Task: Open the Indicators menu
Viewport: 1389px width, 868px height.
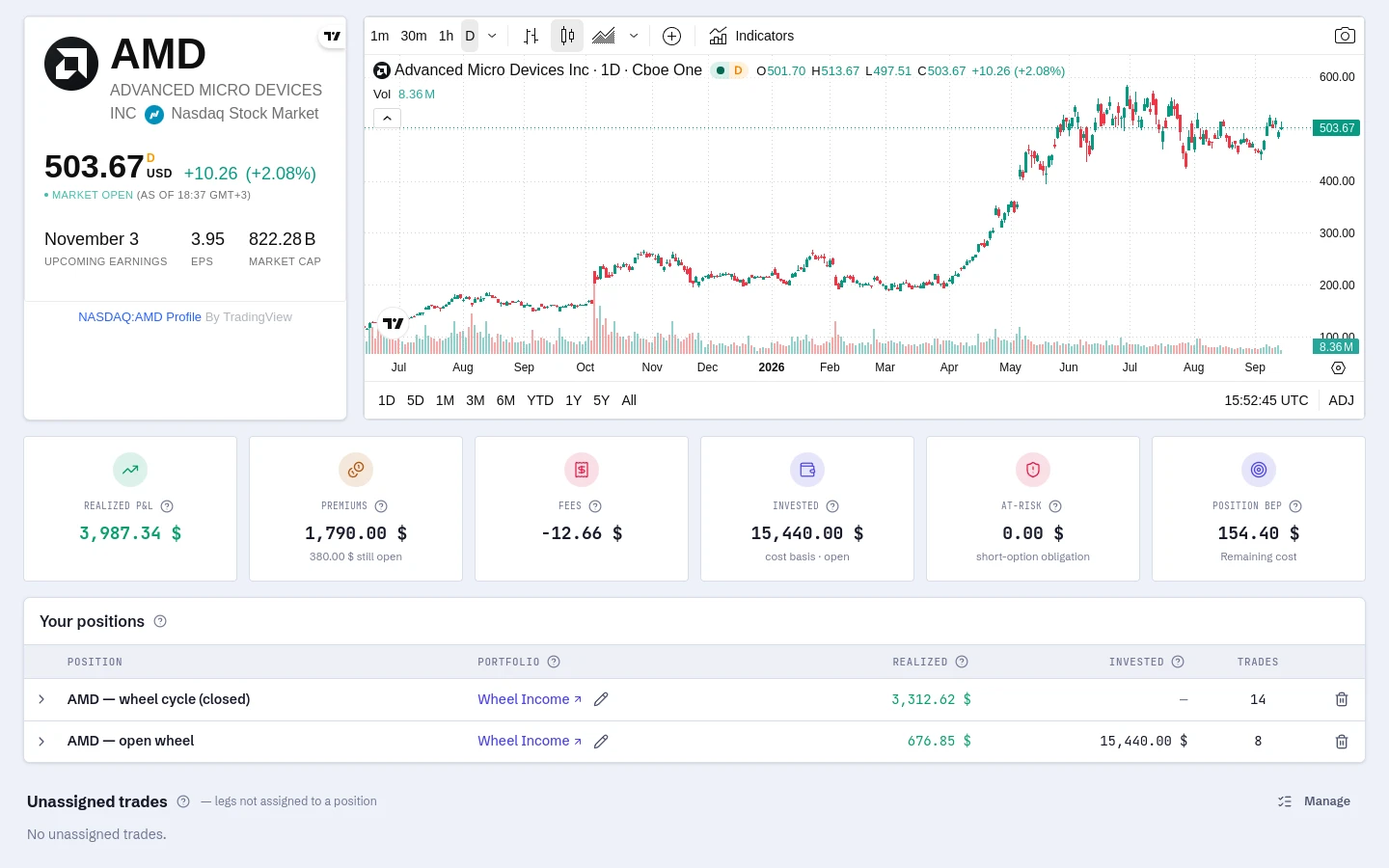Action: 751,36
